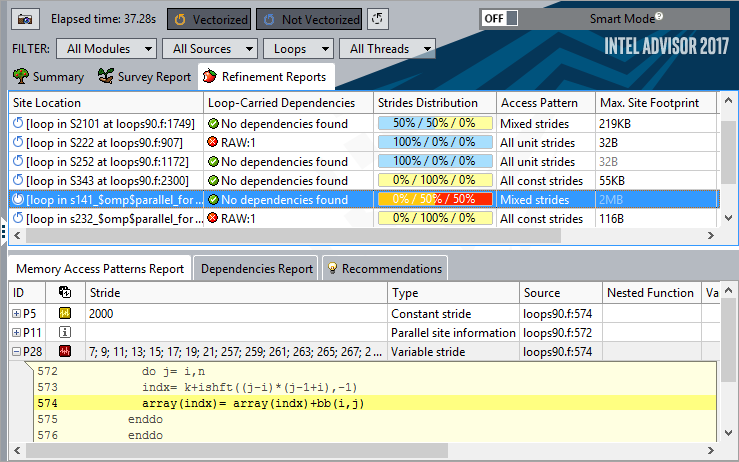Click loop icon for S222 row

coord(18,142)
